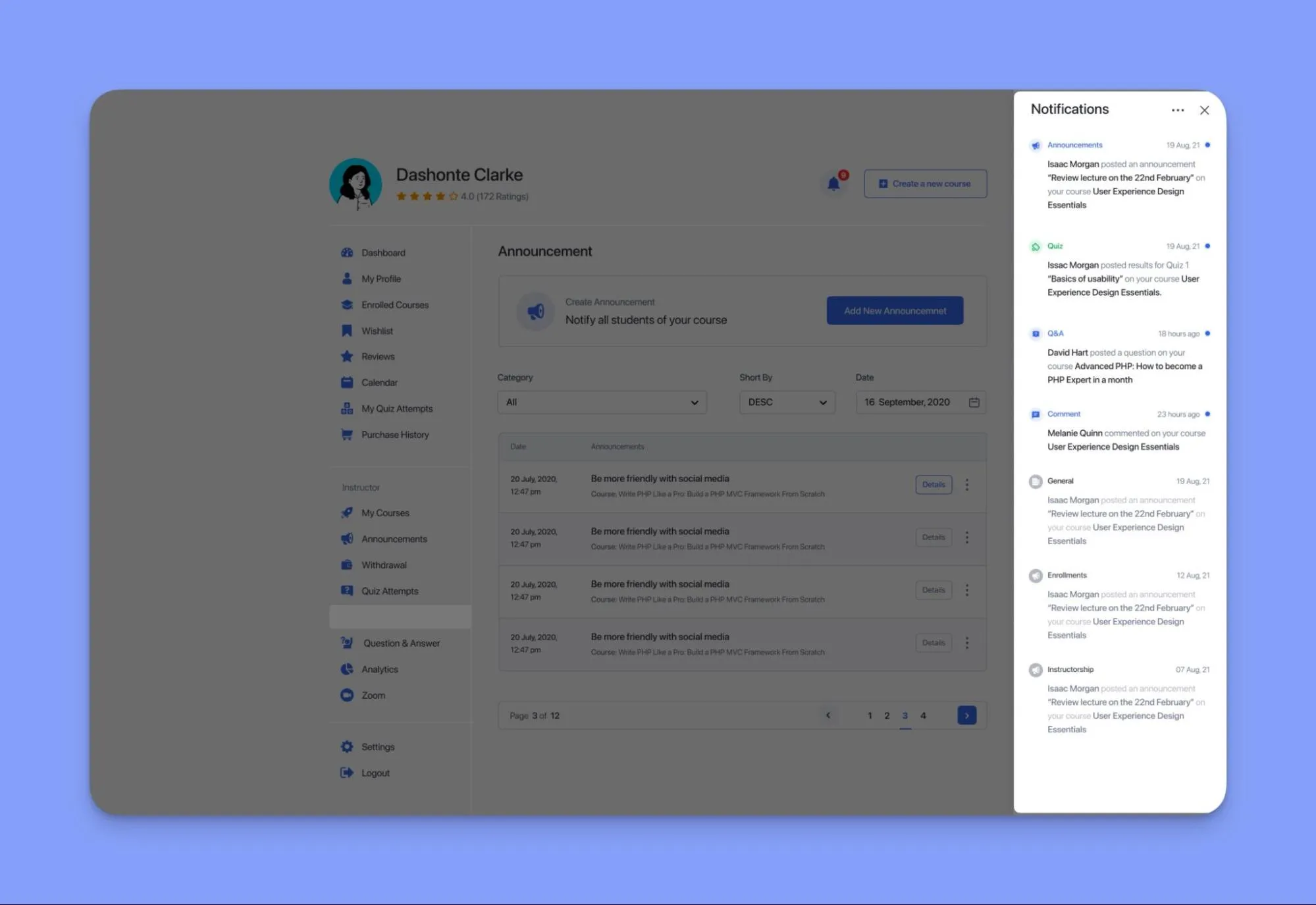
Task: Open three-dot menu of first announcement row
Action: (967, 485)
